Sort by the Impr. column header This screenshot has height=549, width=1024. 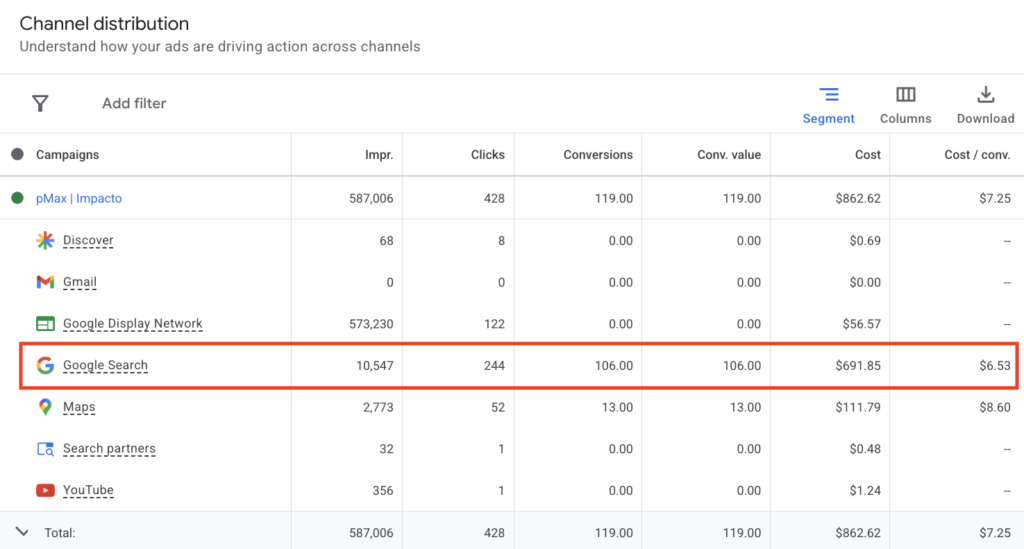click(x=379, y=155)
